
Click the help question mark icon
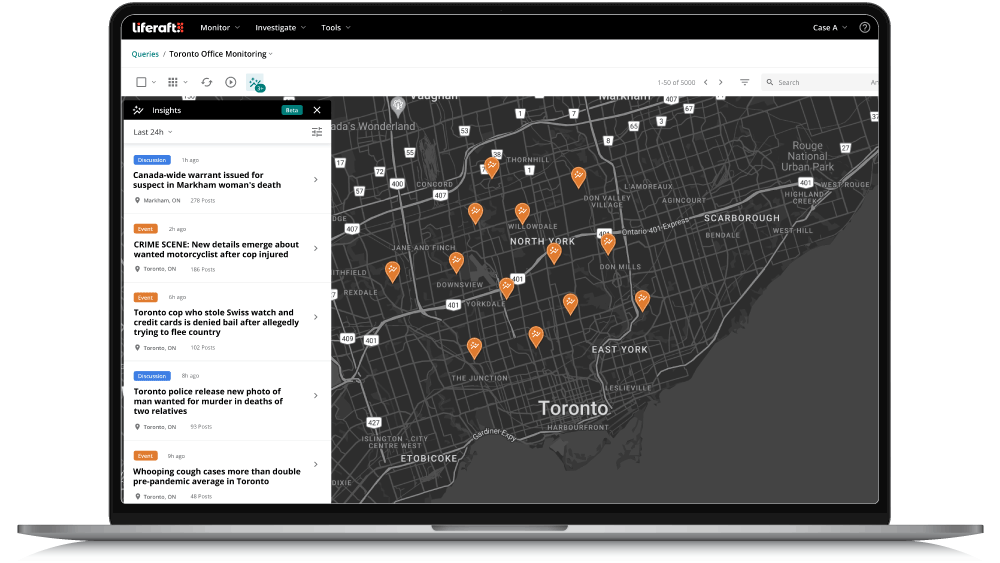coord(864,27)
